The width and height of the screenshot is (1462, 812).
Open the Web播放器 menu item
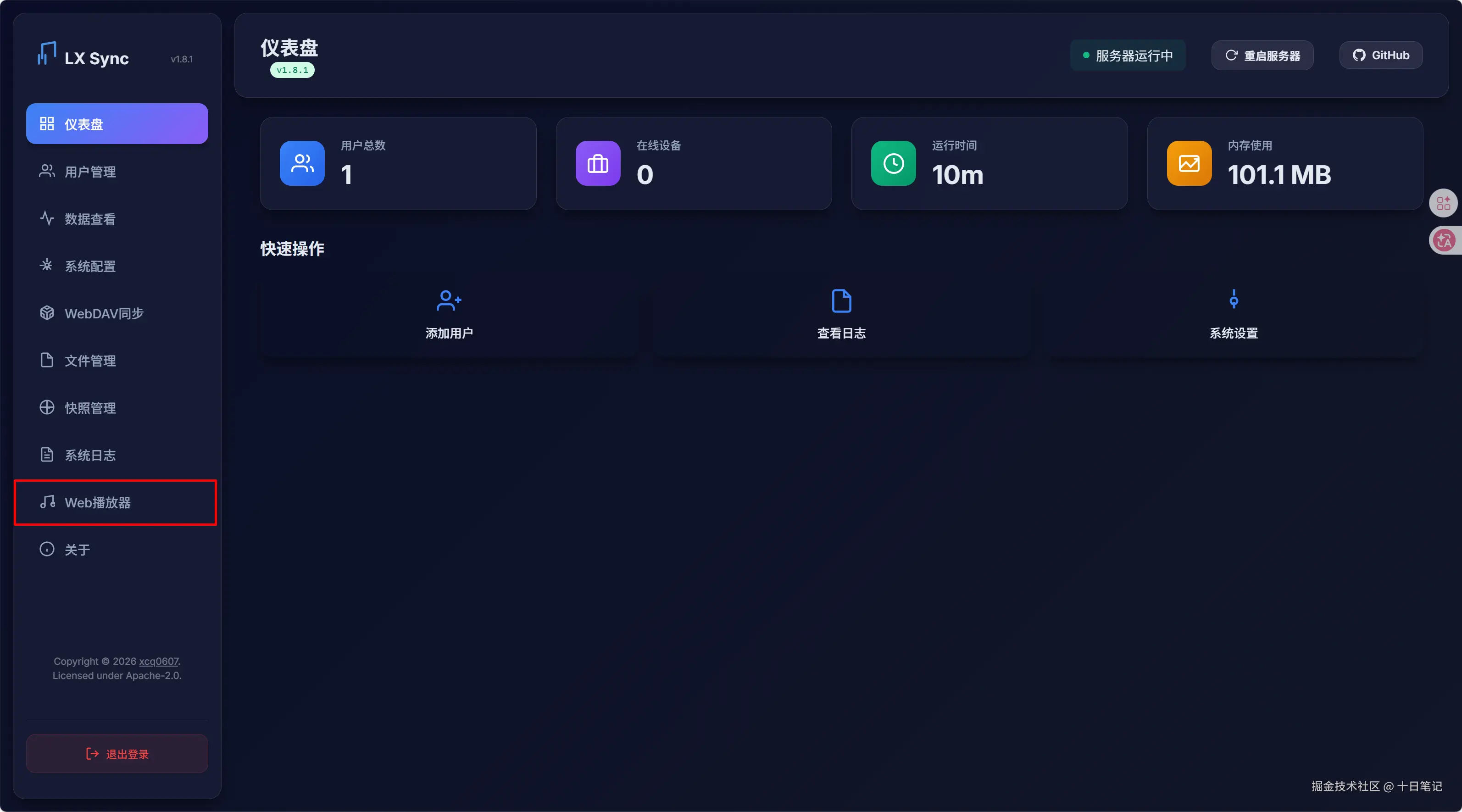pos(117,502)
